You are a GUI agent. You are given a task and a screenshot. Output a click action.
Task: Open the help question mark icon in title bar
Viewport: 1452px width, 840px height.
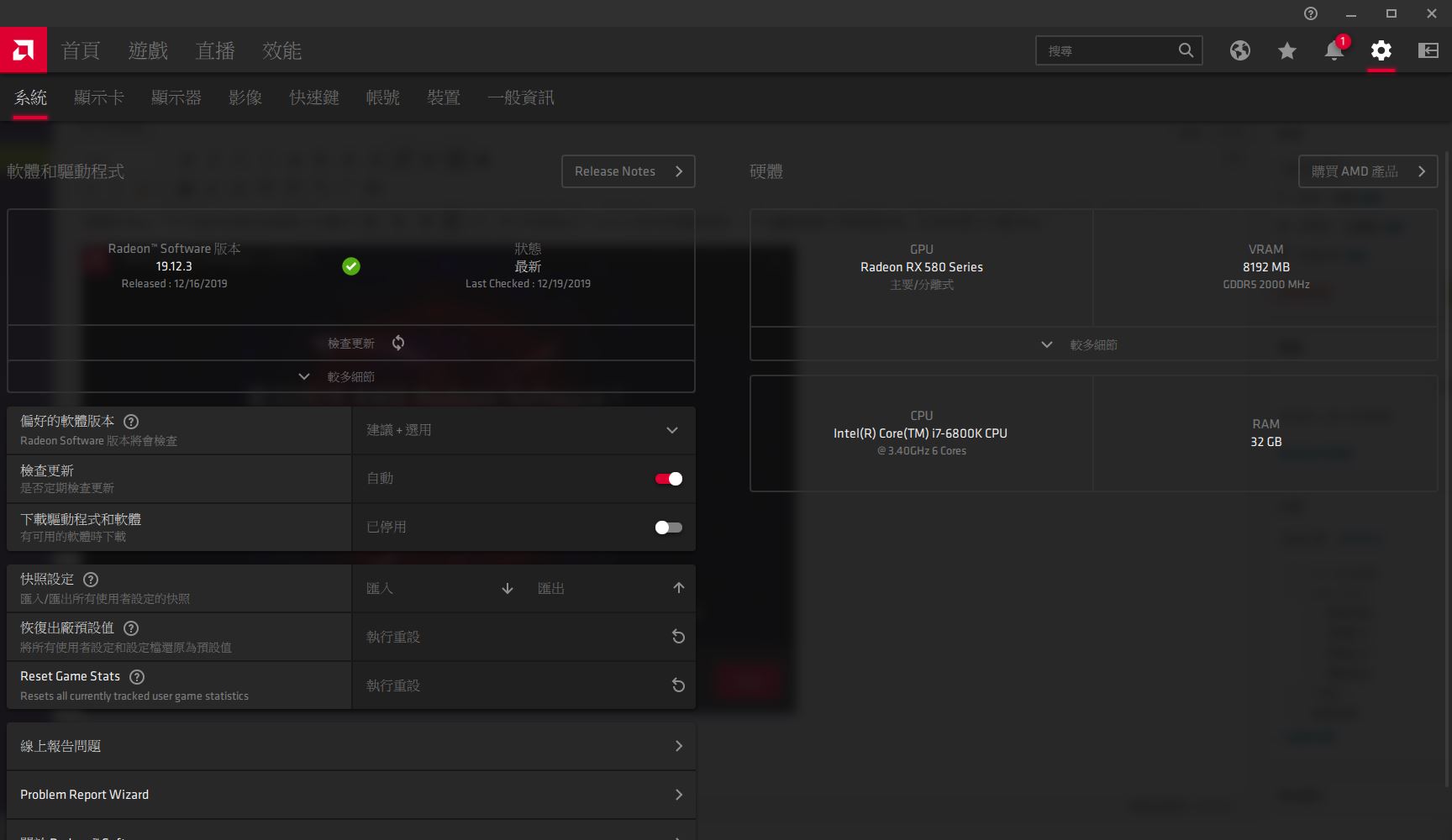(1311, 13)
